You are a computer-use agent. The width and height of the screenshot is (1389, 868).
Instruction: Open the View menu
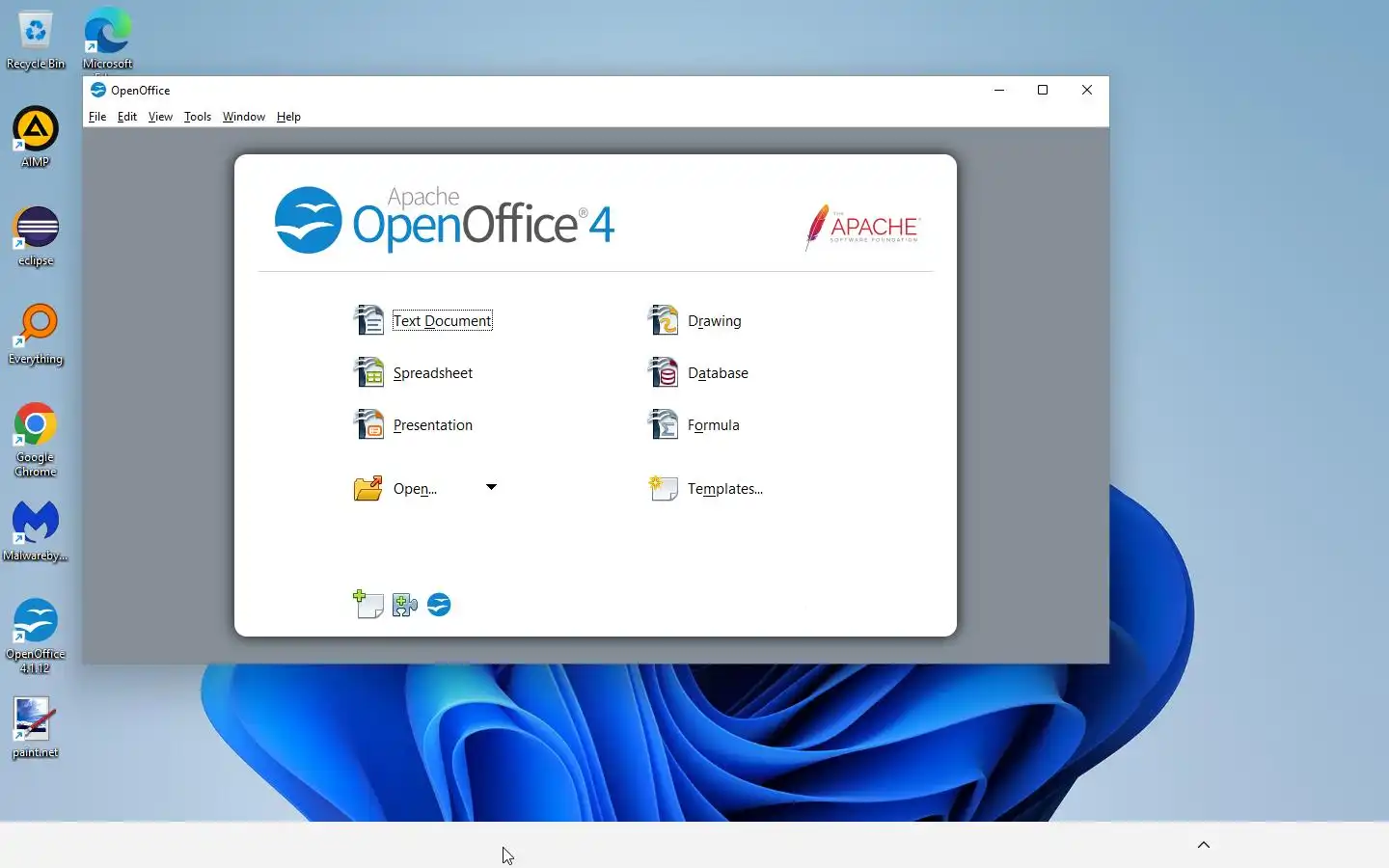[x=160, y=117]
